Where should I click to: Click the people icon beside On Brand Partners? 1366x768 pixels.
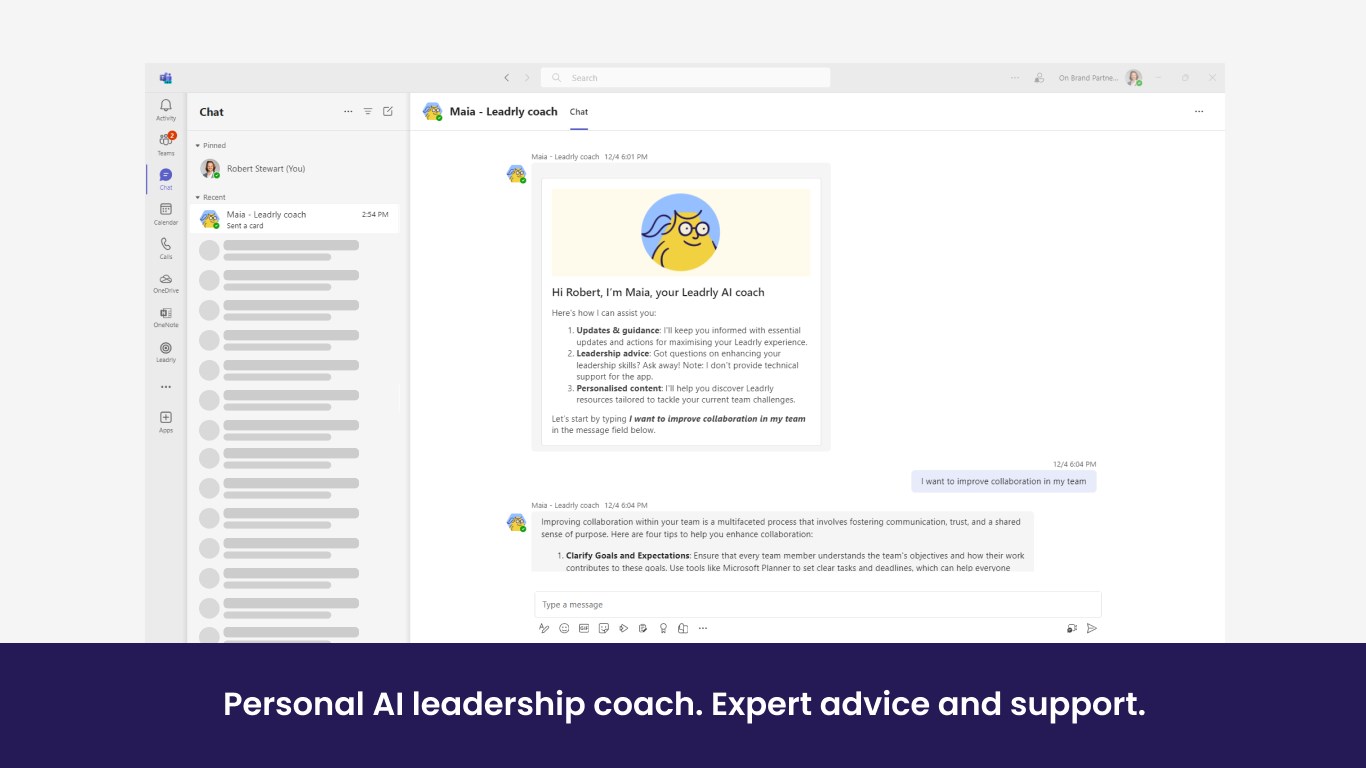pos(1039,78)
